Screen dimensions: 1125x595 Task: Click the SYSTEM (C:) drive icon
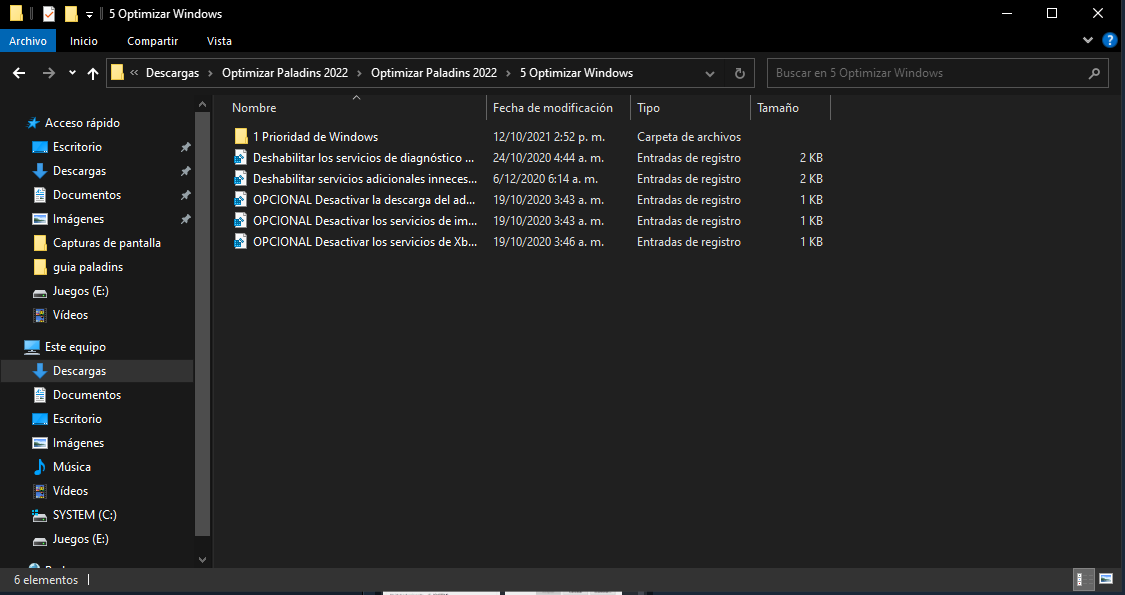pyautogui.click(x=40, y=515)
